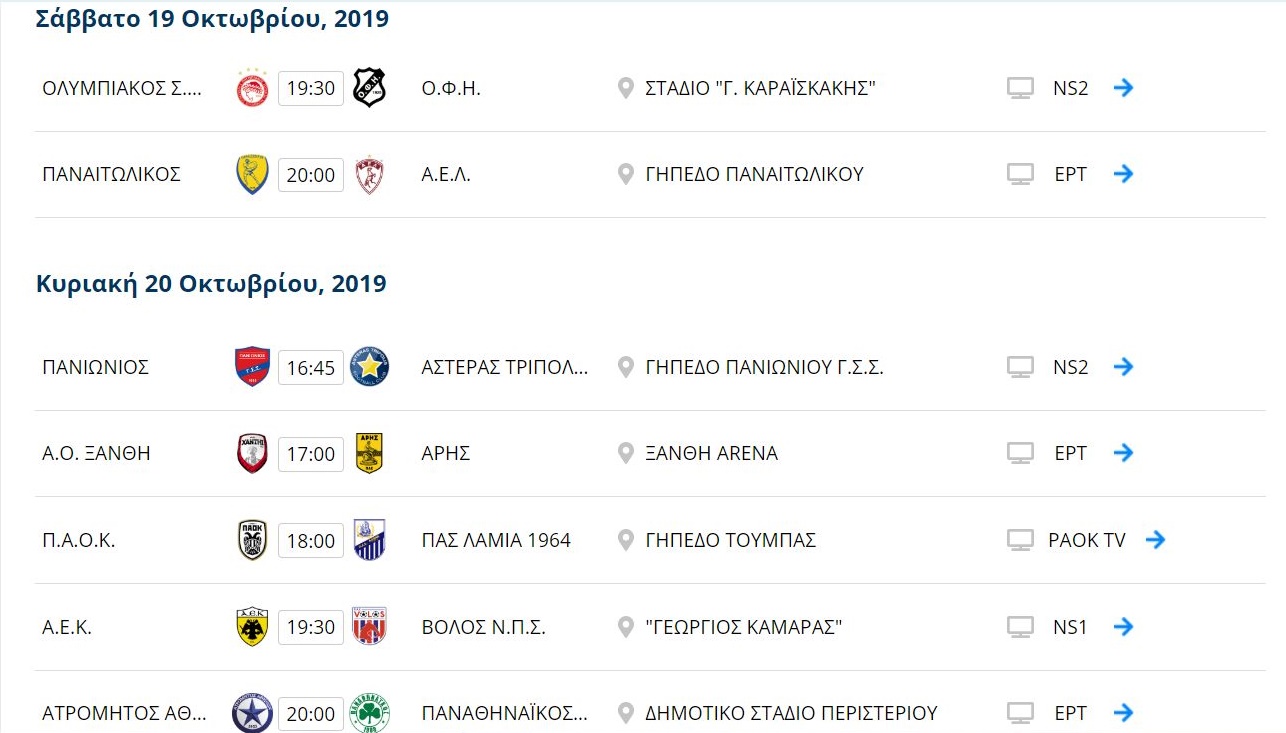Click the TV icon beside ΕΡΤ for Panetolikos
The image size is (1286, 733).
[x=1020, y=174]
